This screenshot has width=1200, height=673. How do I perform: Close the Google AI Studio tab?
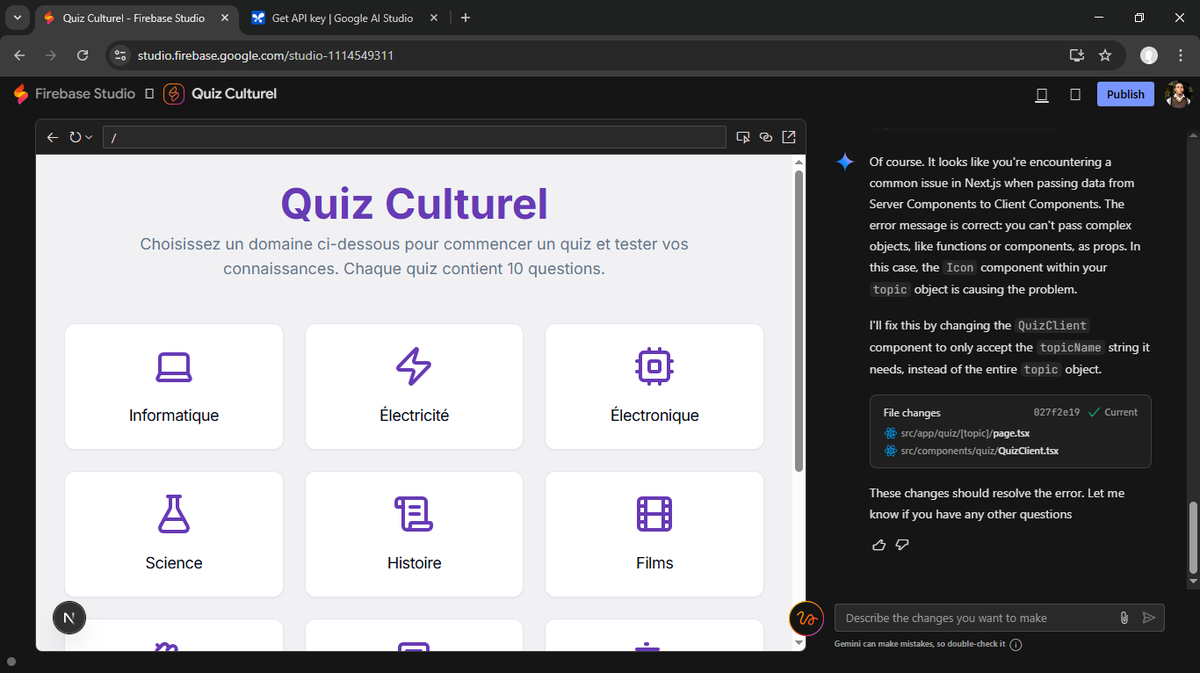pyautogui.click(x=434, y=18)
